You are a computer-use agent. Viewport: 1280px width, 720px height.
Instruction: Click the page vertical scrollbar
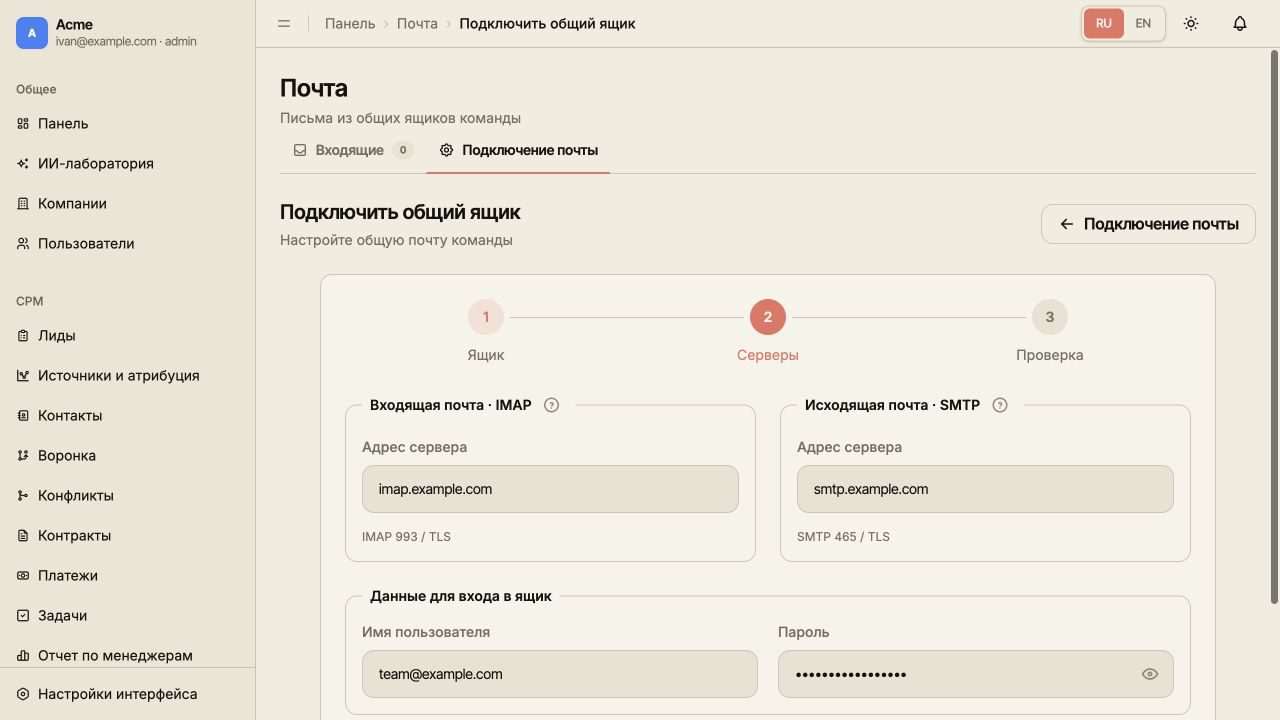pyautogui.click(x=1274, y=326)
